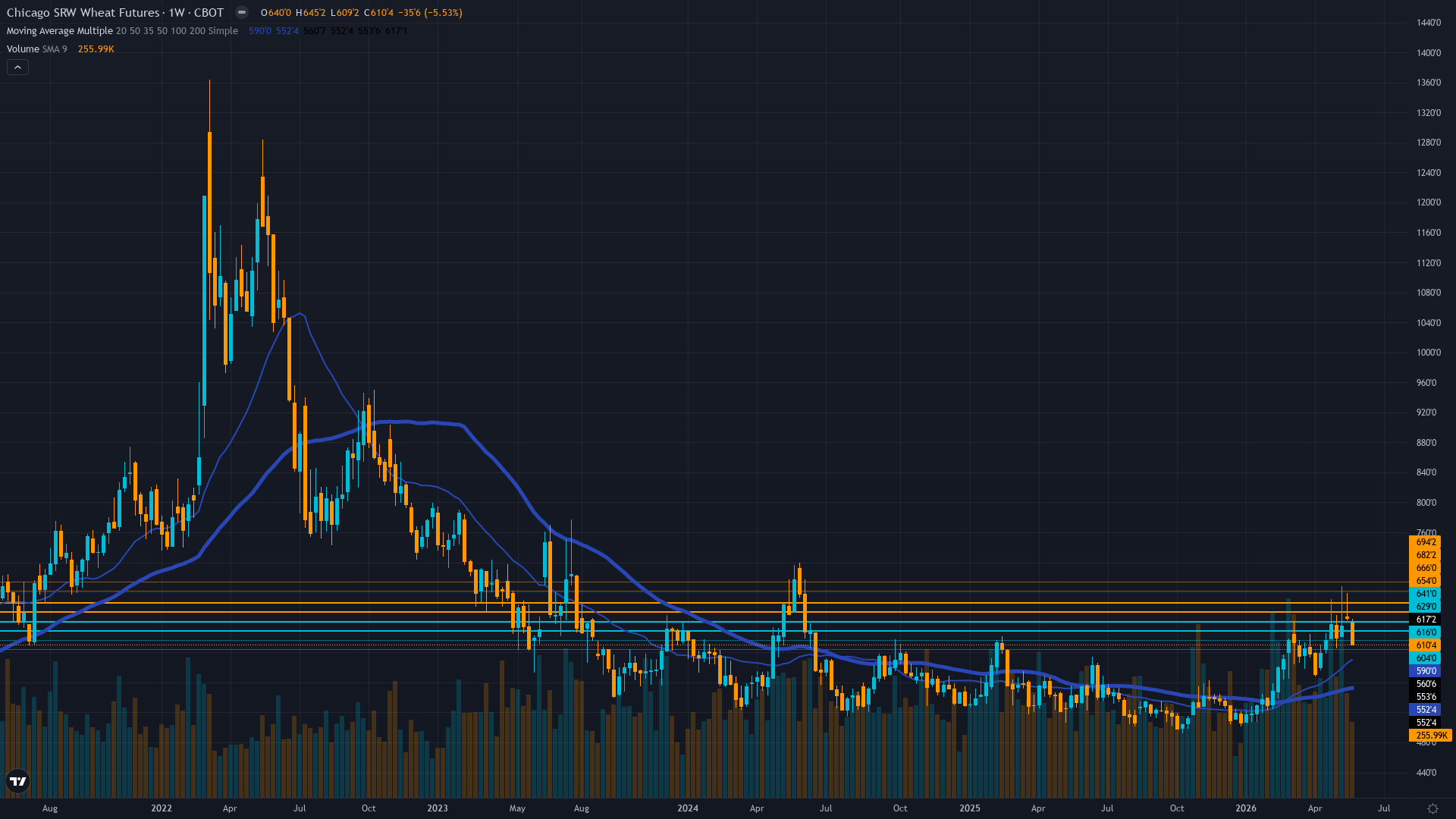Image resolution: width=1456 pixels, height=819 pixels.
Task: Click the blue 590'0 label on price axis
Action: point(1425,671)
